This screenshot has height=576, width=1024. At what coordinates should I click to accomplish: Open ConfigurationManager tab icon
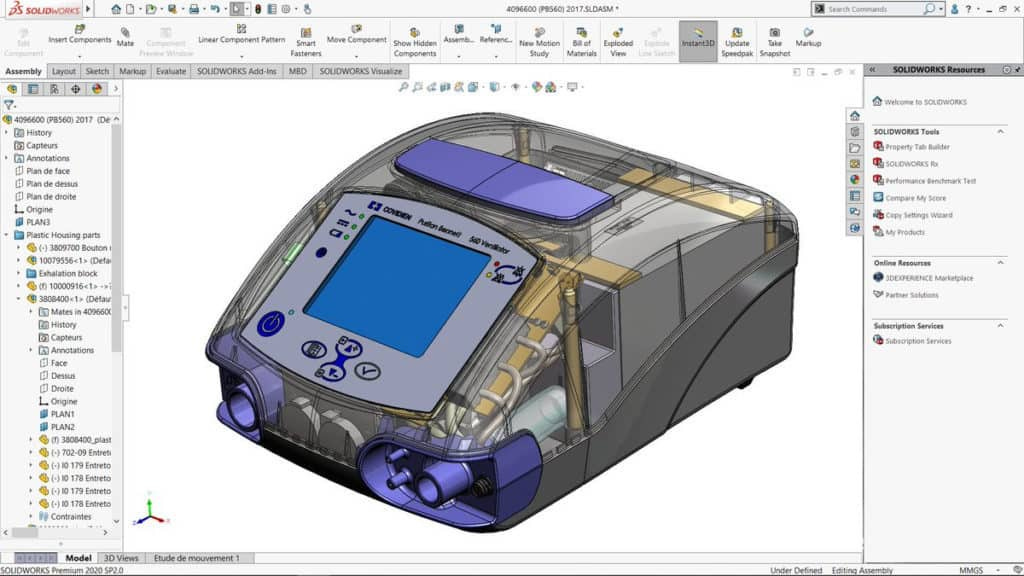point(54,89)
